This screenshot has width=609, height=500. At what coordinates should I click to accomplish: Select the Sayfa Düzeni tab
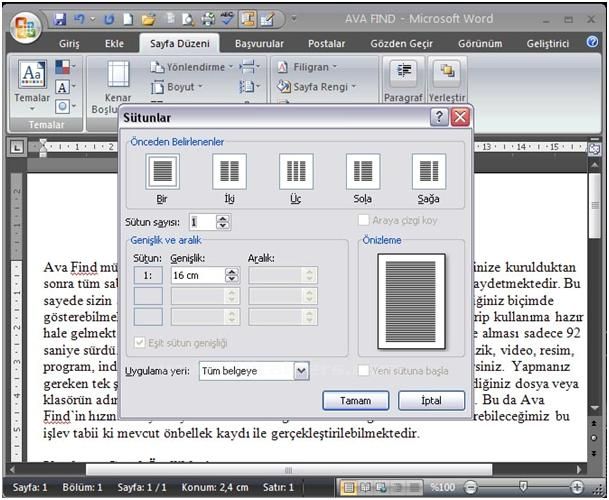click(x=179, y=44)
